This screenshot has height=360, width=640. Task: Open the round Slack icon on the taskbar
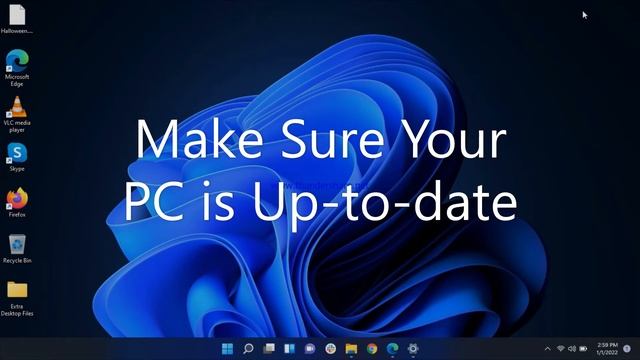(x=331, y=349)
